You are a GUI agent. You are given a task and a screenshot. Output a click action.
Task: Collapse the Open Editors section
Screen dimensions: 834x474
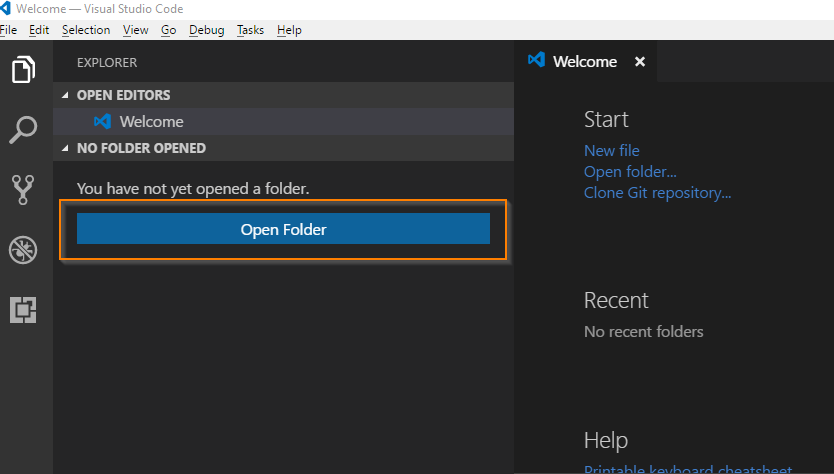66,96
